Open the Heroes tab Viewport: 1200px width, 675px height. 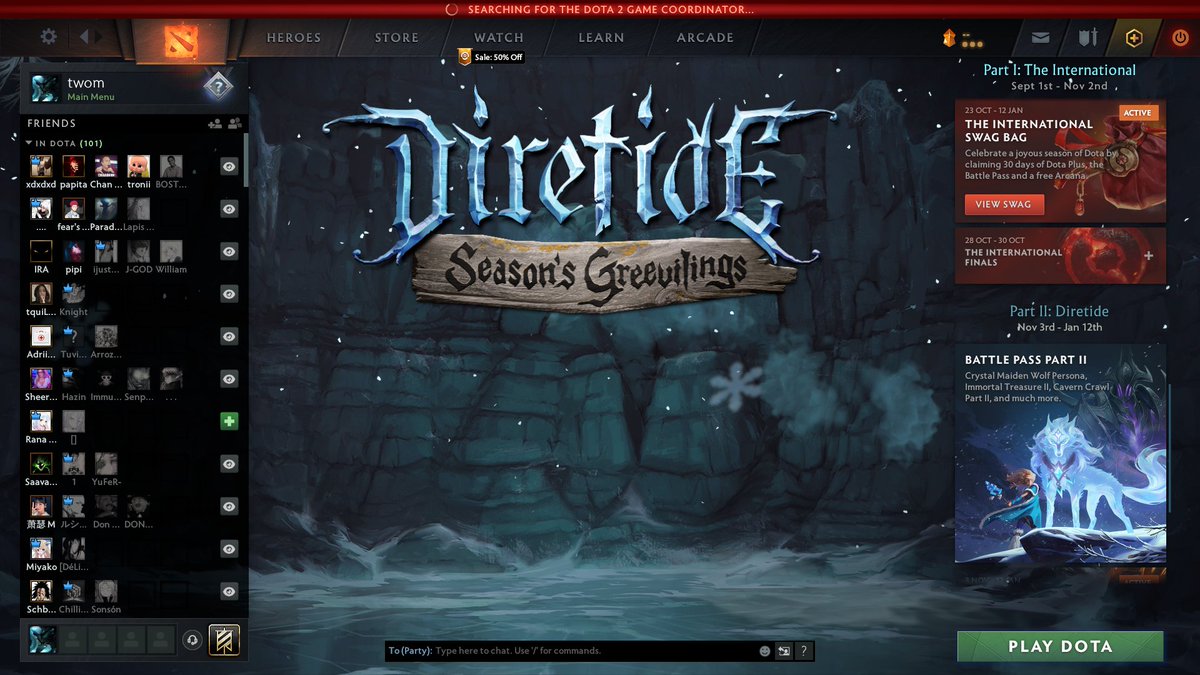click(x=294, y=38)
